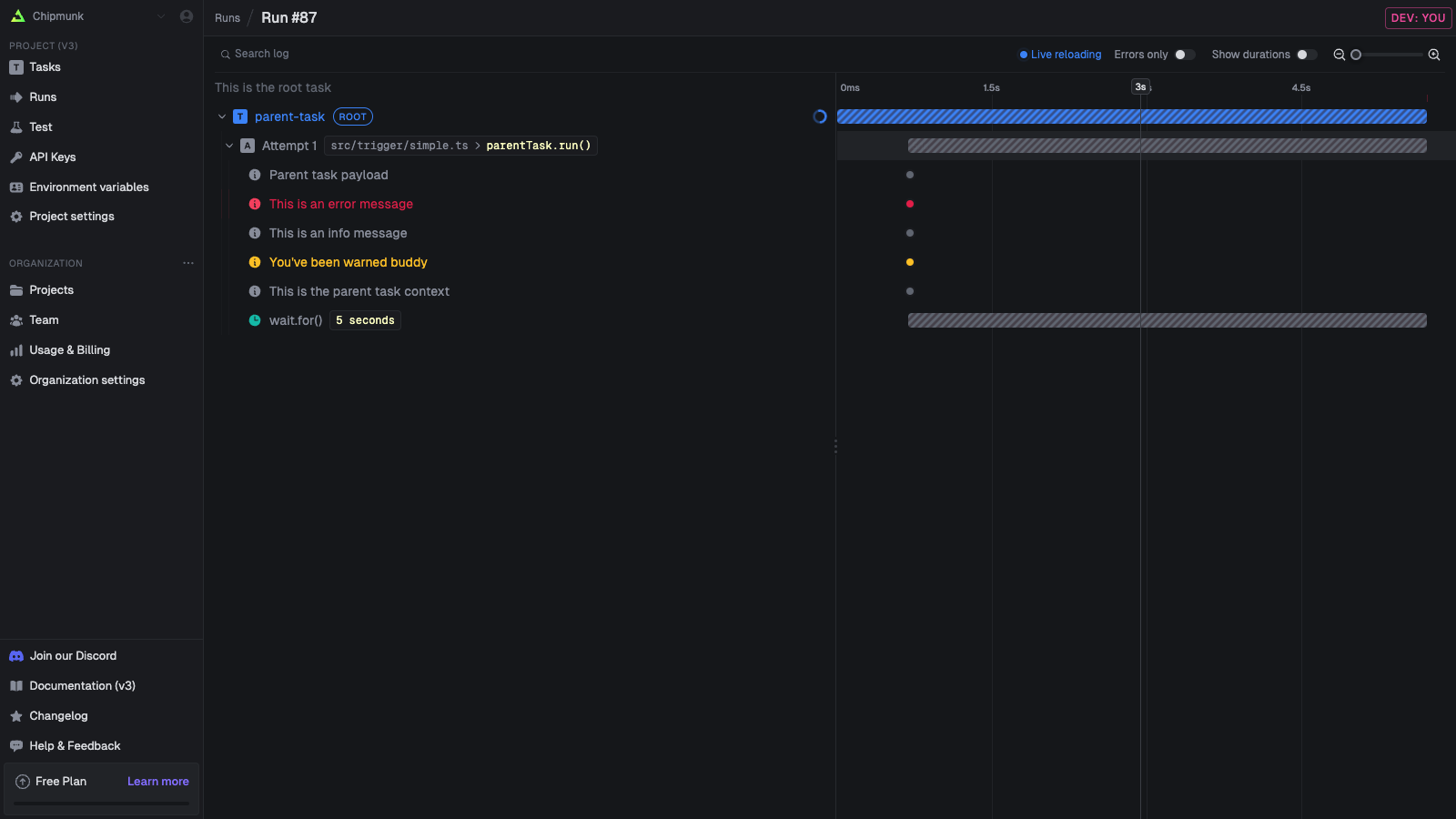Viewport: 1456px width, 819px height.
Task: Click the parent-task name link
Action: (x=289, y=116)
